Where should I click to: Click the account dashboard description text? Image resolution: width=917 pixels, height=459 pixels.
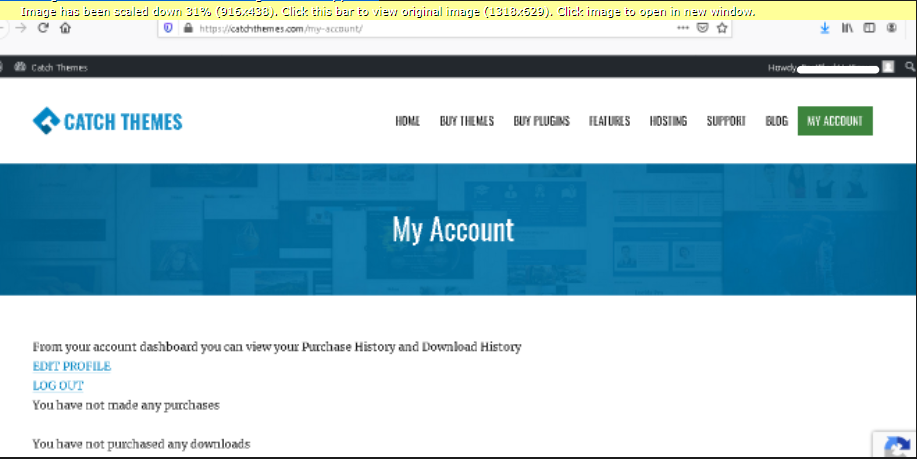277,347
